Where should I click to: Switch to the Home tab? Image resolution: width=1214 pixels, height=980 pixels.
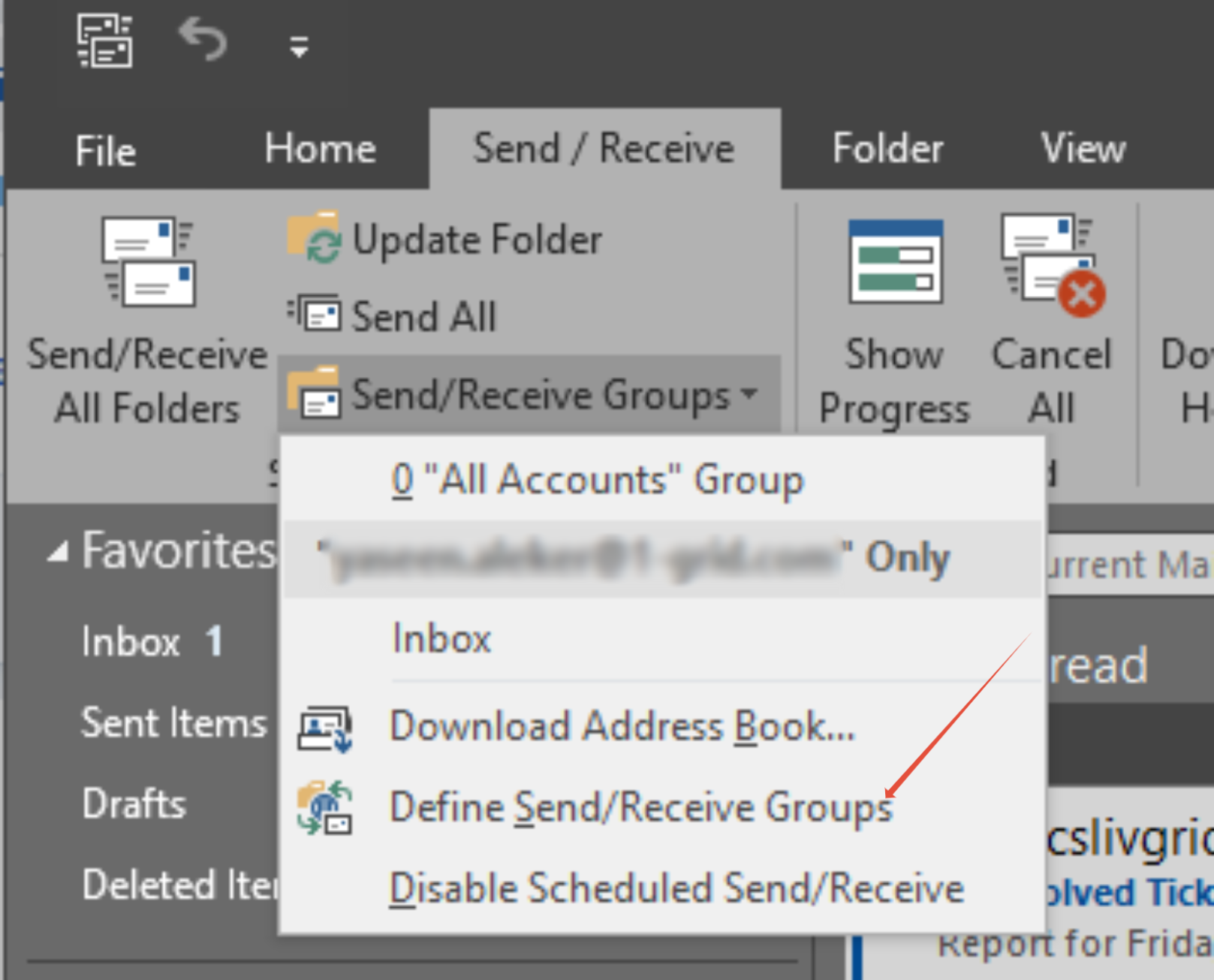[x=321, y=149]
